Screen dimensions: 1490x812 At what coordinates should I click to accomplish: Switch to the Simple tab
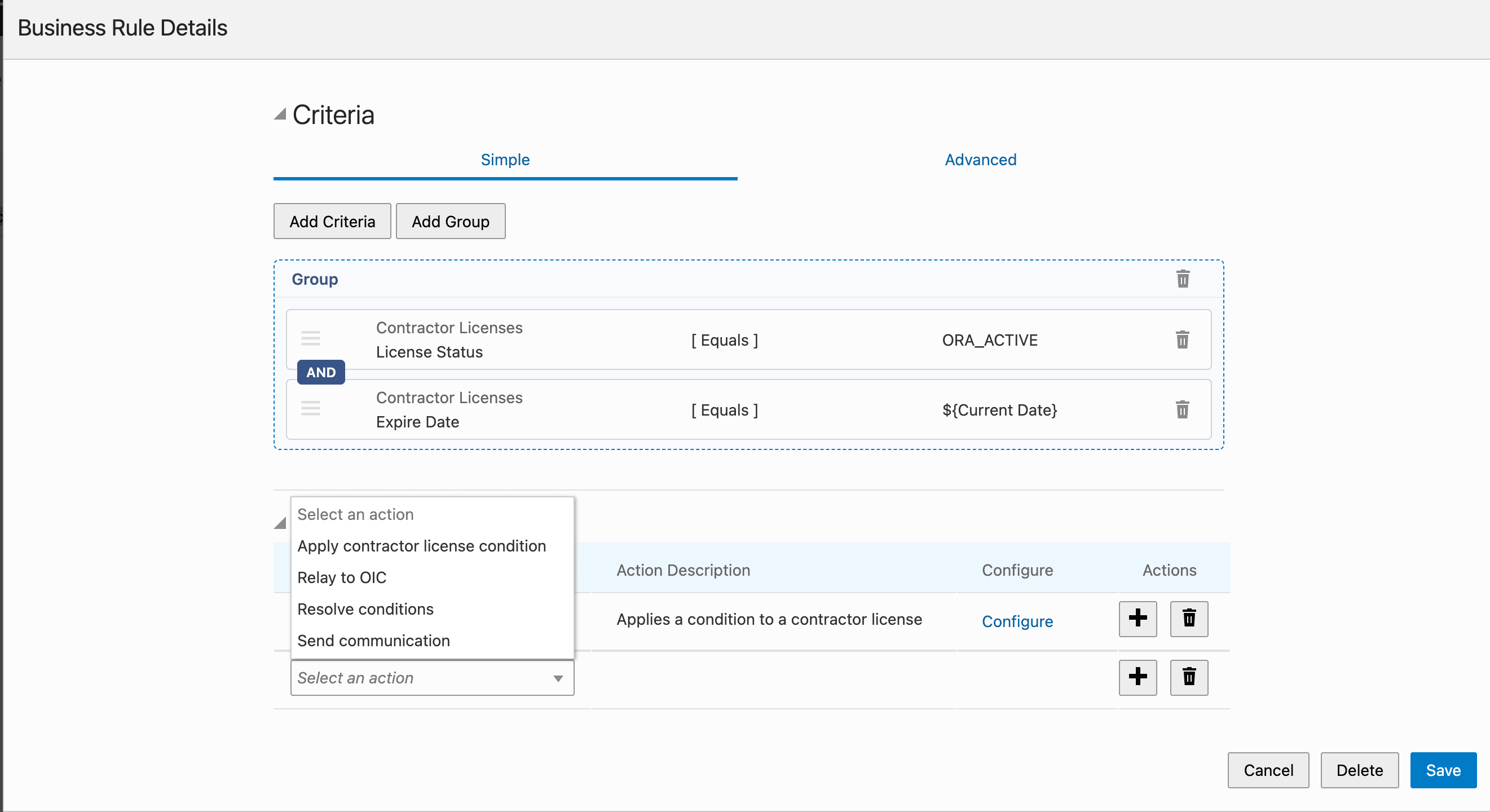click(x=505, y=160)
